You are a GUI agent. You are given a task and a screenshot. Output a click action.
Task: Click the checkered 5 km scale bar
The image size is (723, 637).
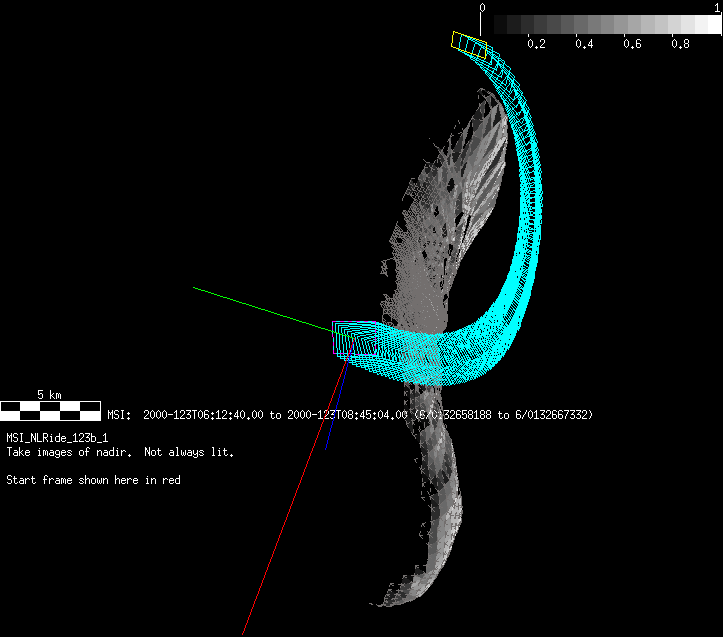(50, 410)
